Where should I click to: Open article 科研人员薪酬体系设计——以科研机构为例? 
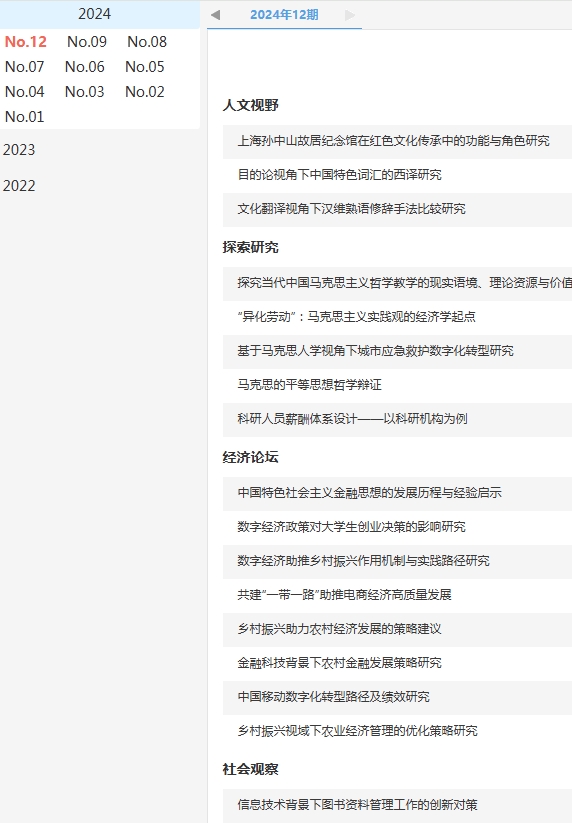[352, 419]
